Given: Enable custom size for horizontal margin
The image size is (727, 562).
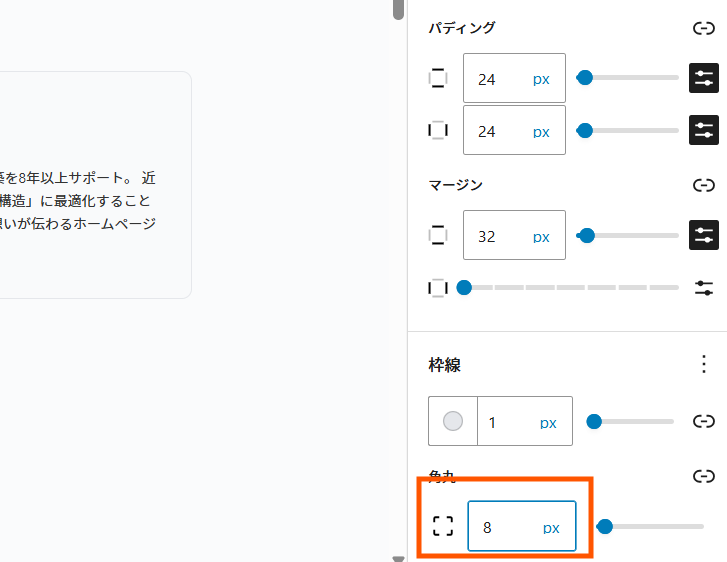Looking at the screenshot, I should pyautogui.click(x=704, y=288).
